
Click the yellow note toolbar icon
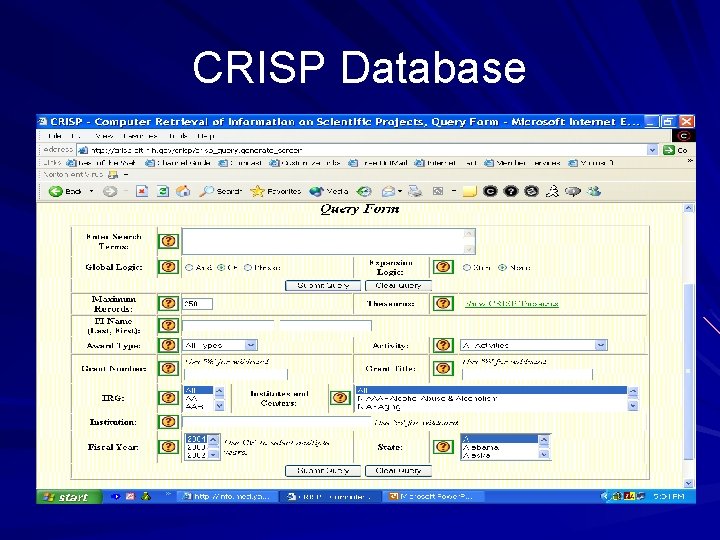469,191
